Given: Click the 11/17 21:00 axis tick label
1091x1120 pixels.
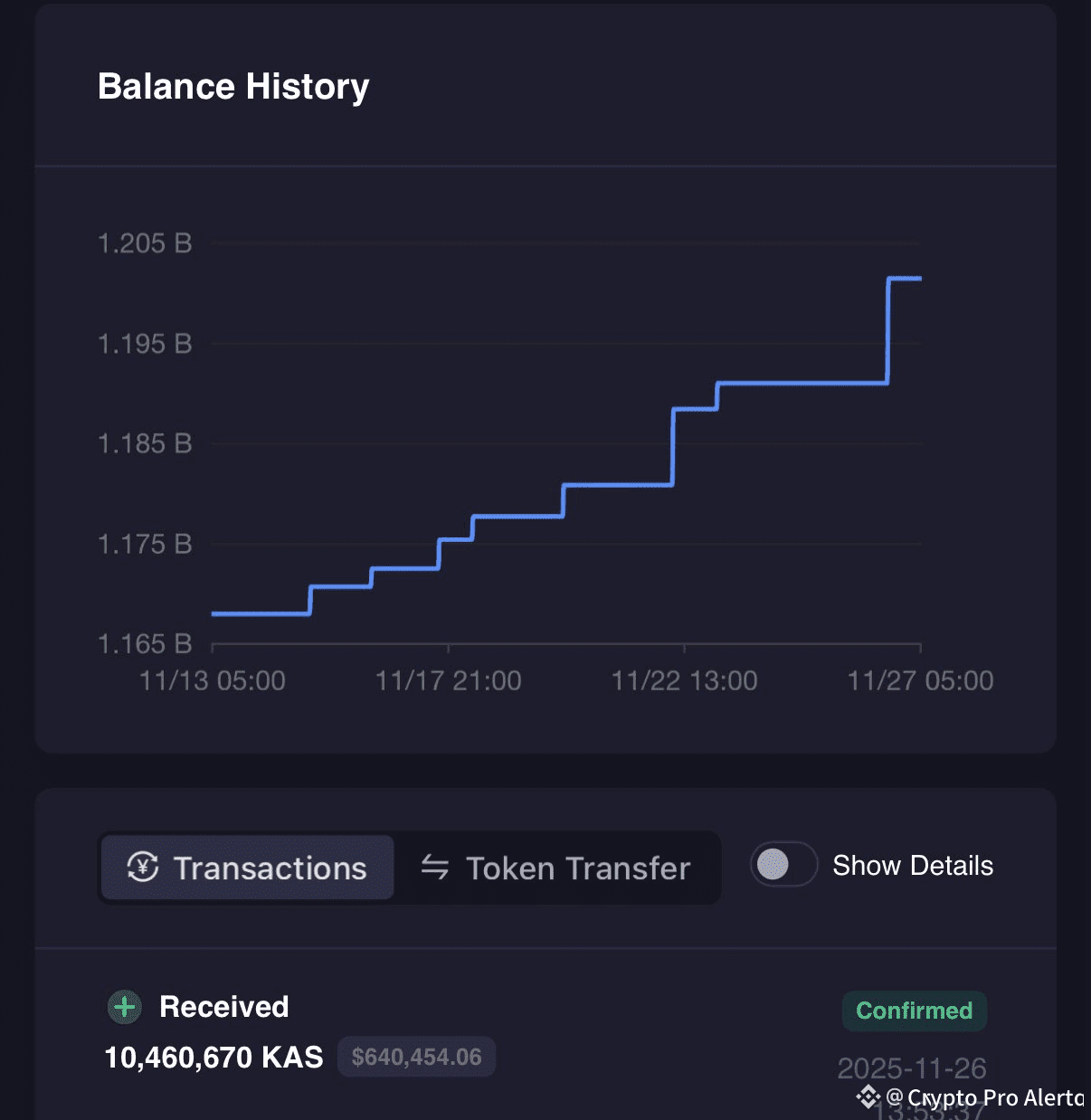Looking at the screenshot, I should pos(448,680).
